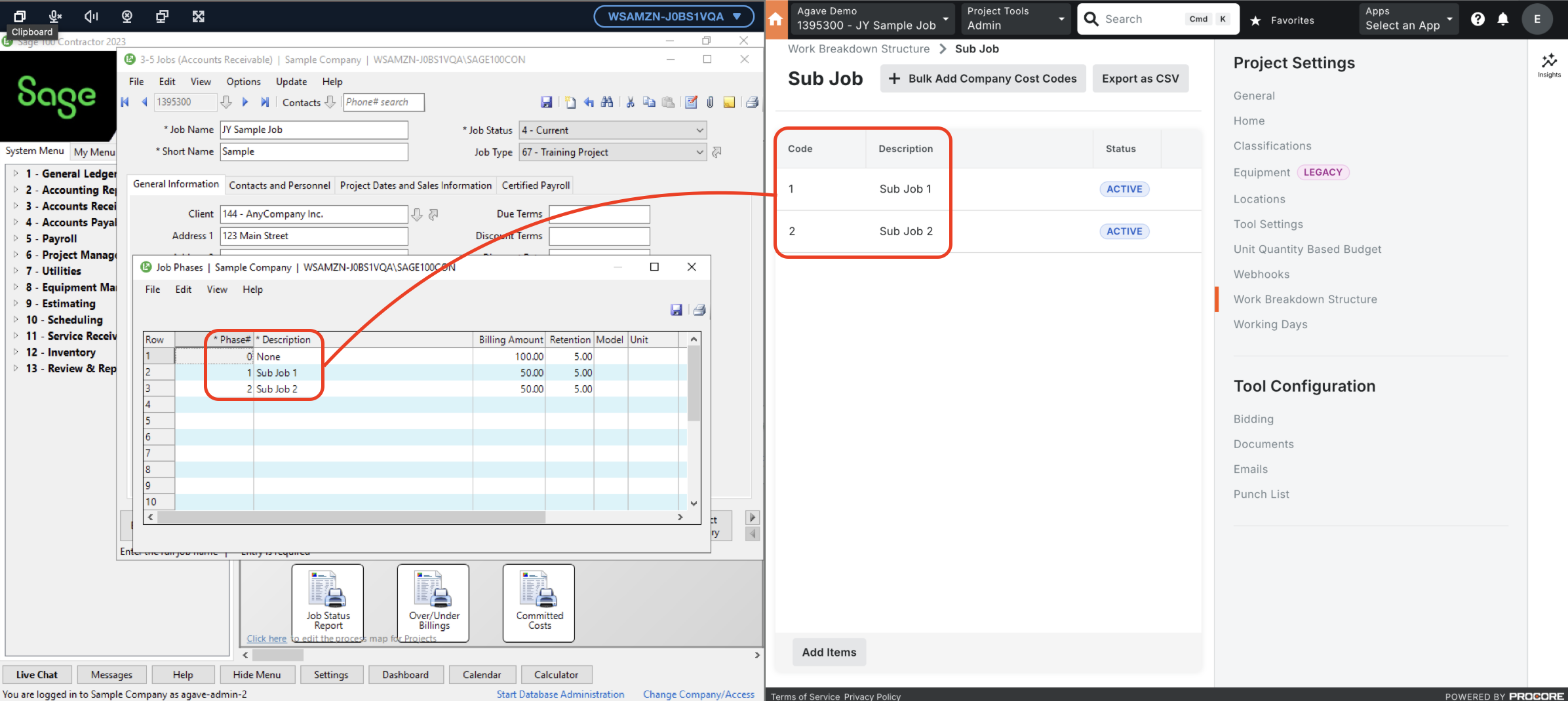This screenshot has height=701, width=1568.
Task: Open Start Database Administration link
Action: (x=560, y=694)
